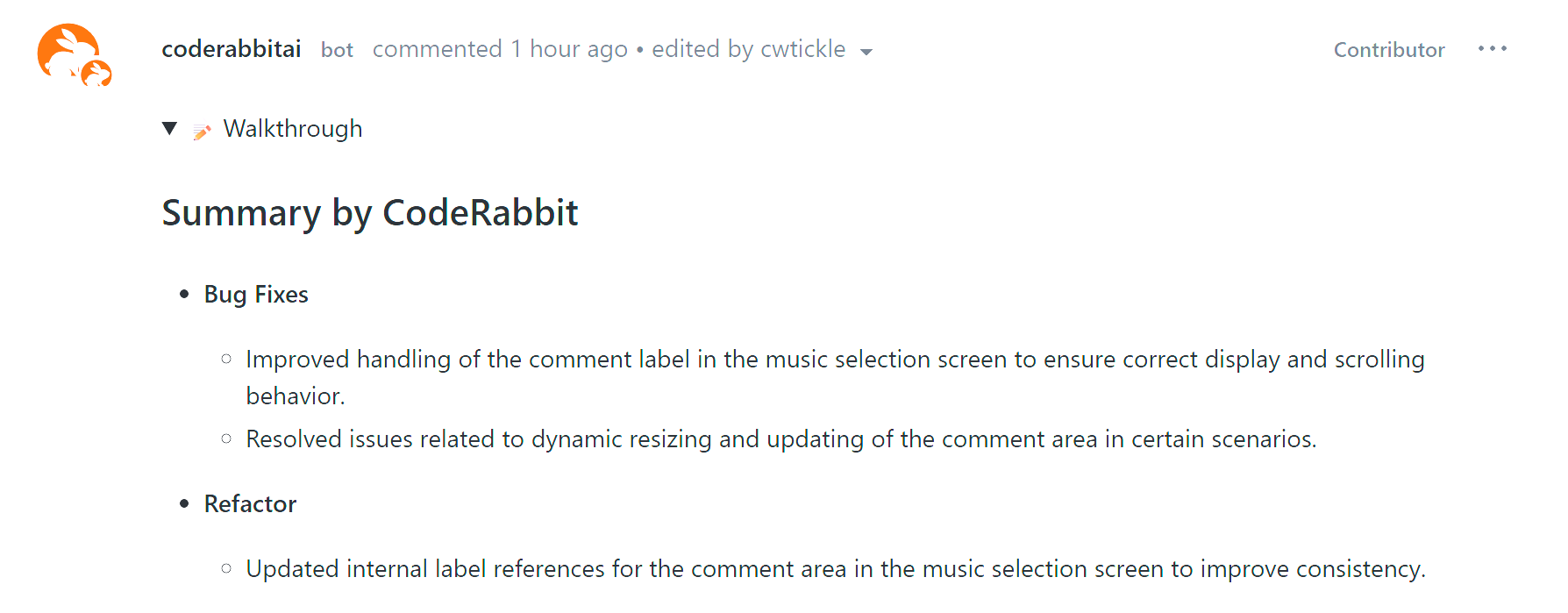Click the Refactor bullet heading
The width and height of the screenshot is (1568, 613).
250,504
